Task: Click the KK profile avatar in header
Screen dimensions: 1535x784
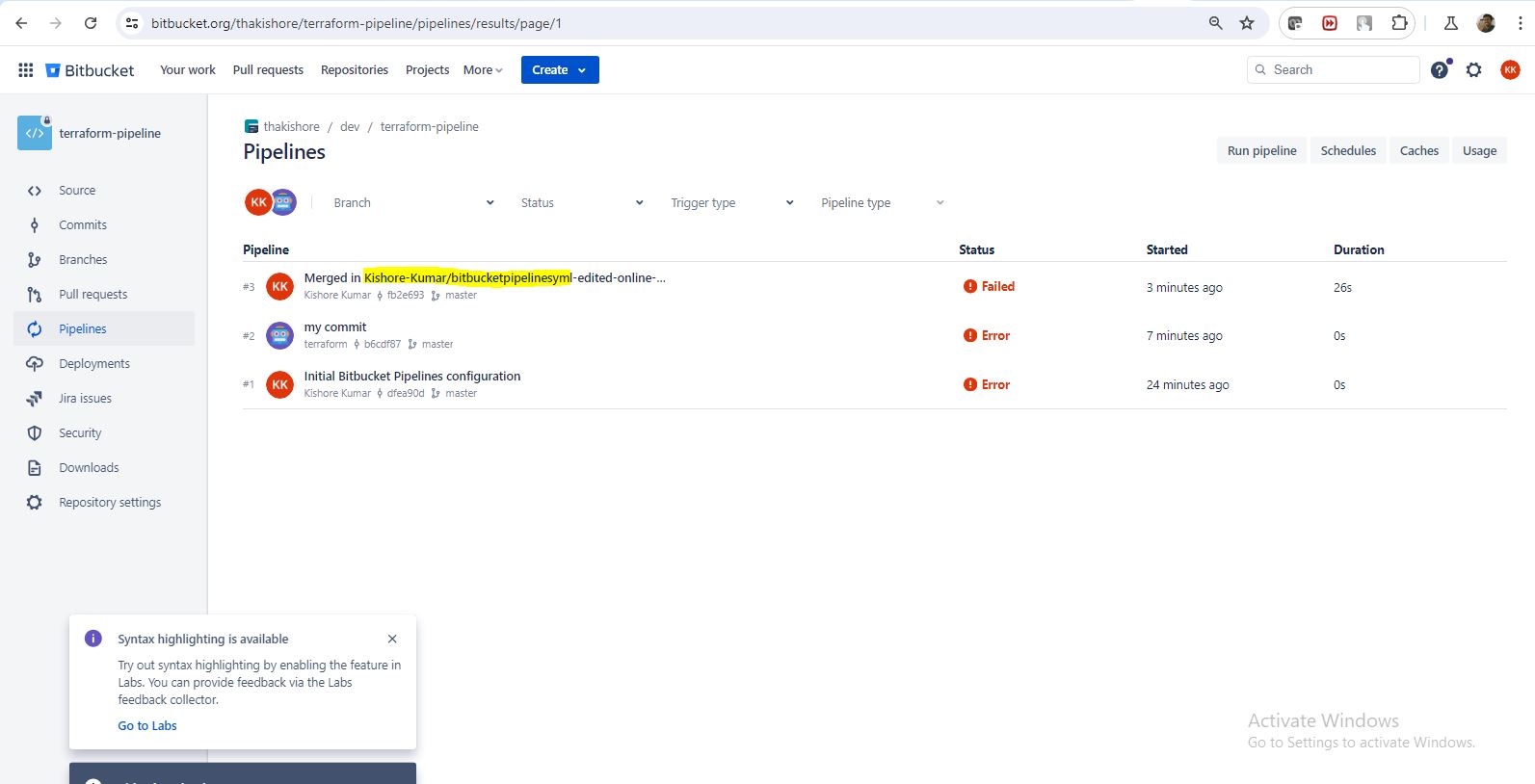Action: [x=1510, y=70]
